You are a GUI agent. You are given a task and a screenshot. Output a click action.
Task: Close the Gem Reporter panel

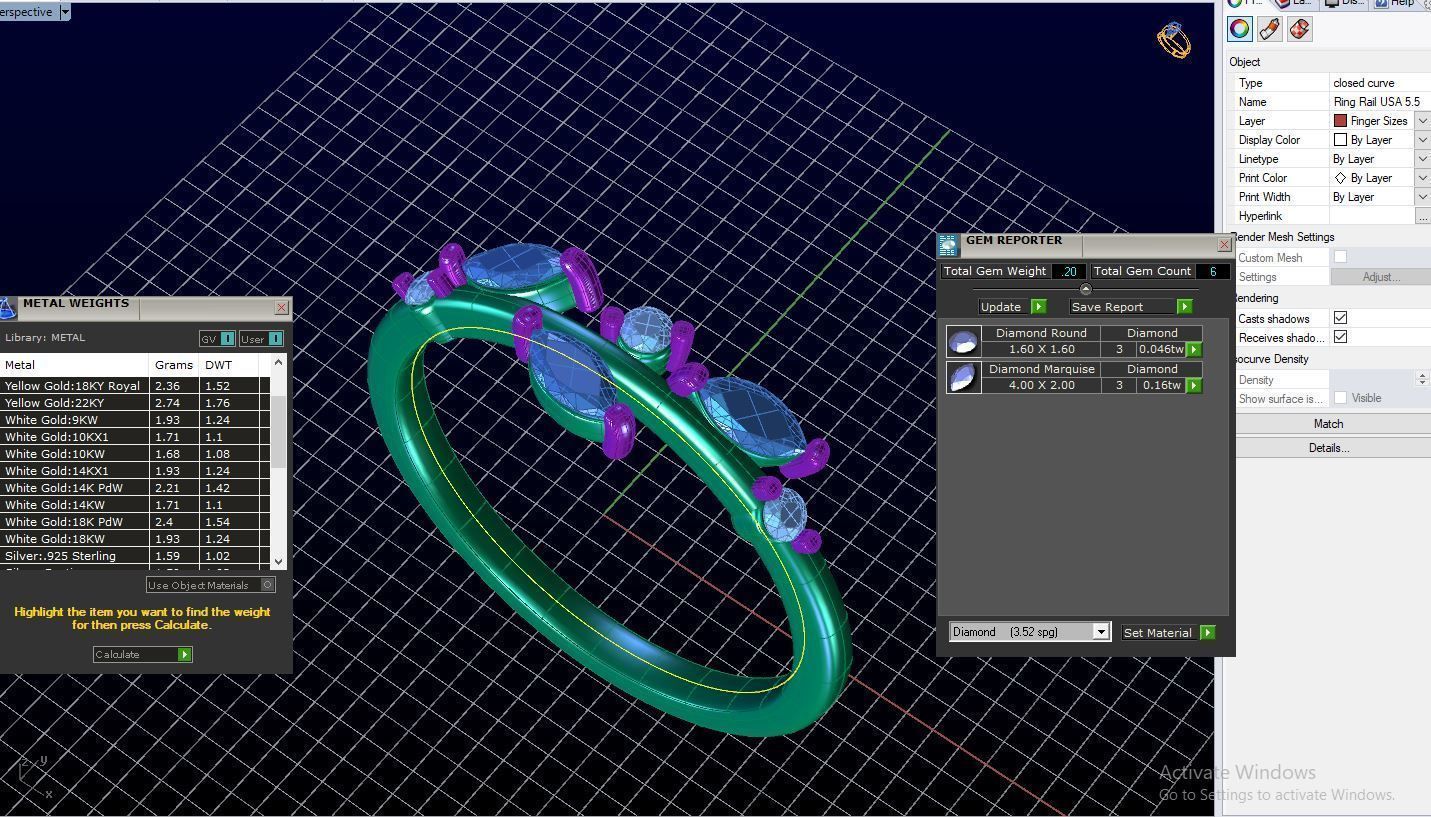[1224, 244]
